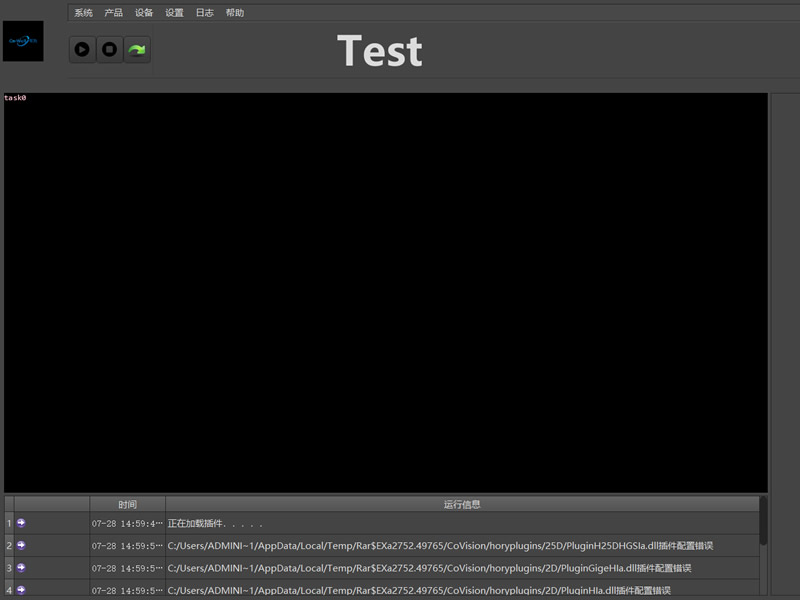Open the 日志 menu
Viewport: 800px width, 600px height.
204,13
